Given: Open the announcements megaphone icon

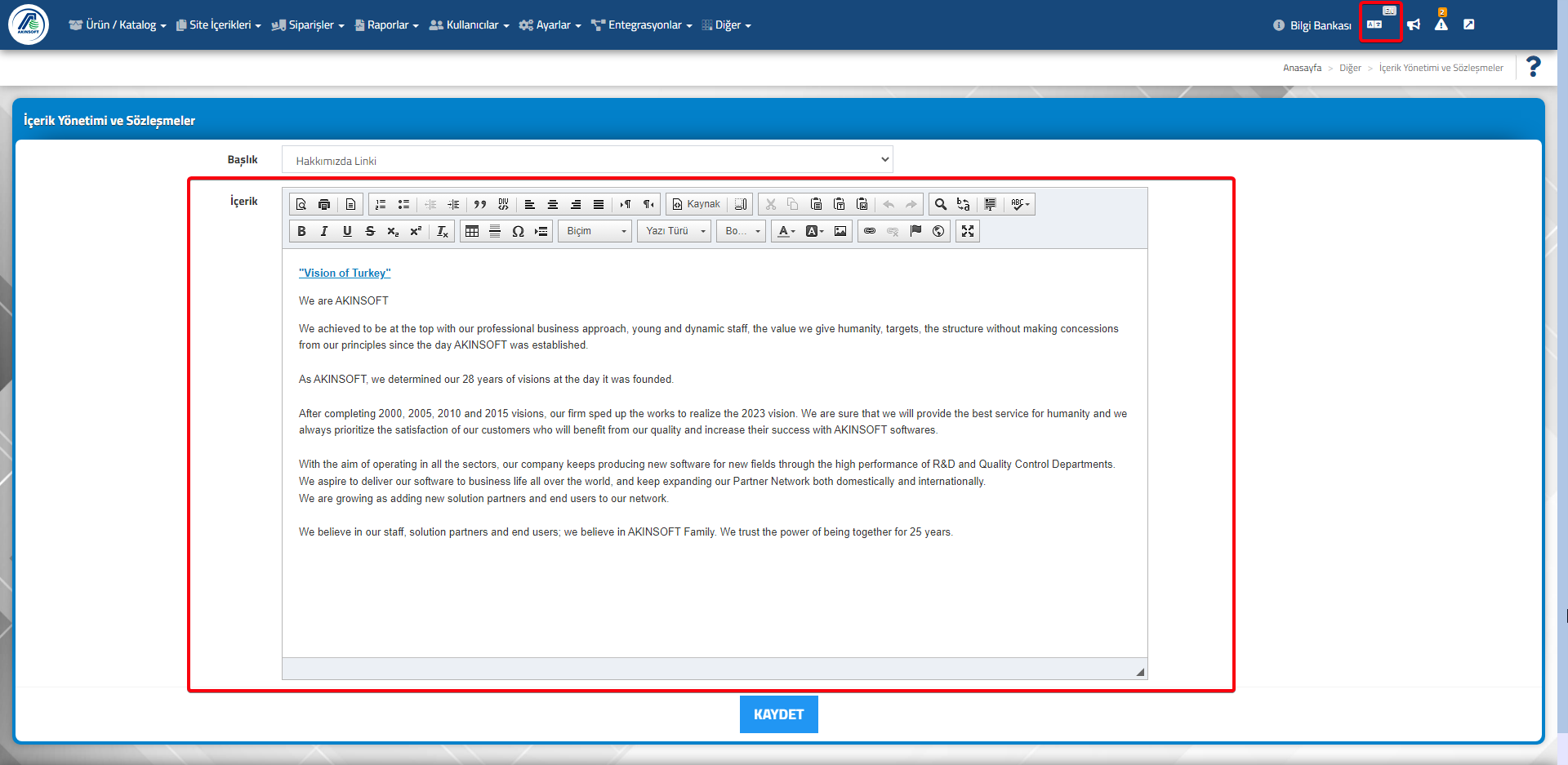Looking at the screenshot, I should [1414, 24].
